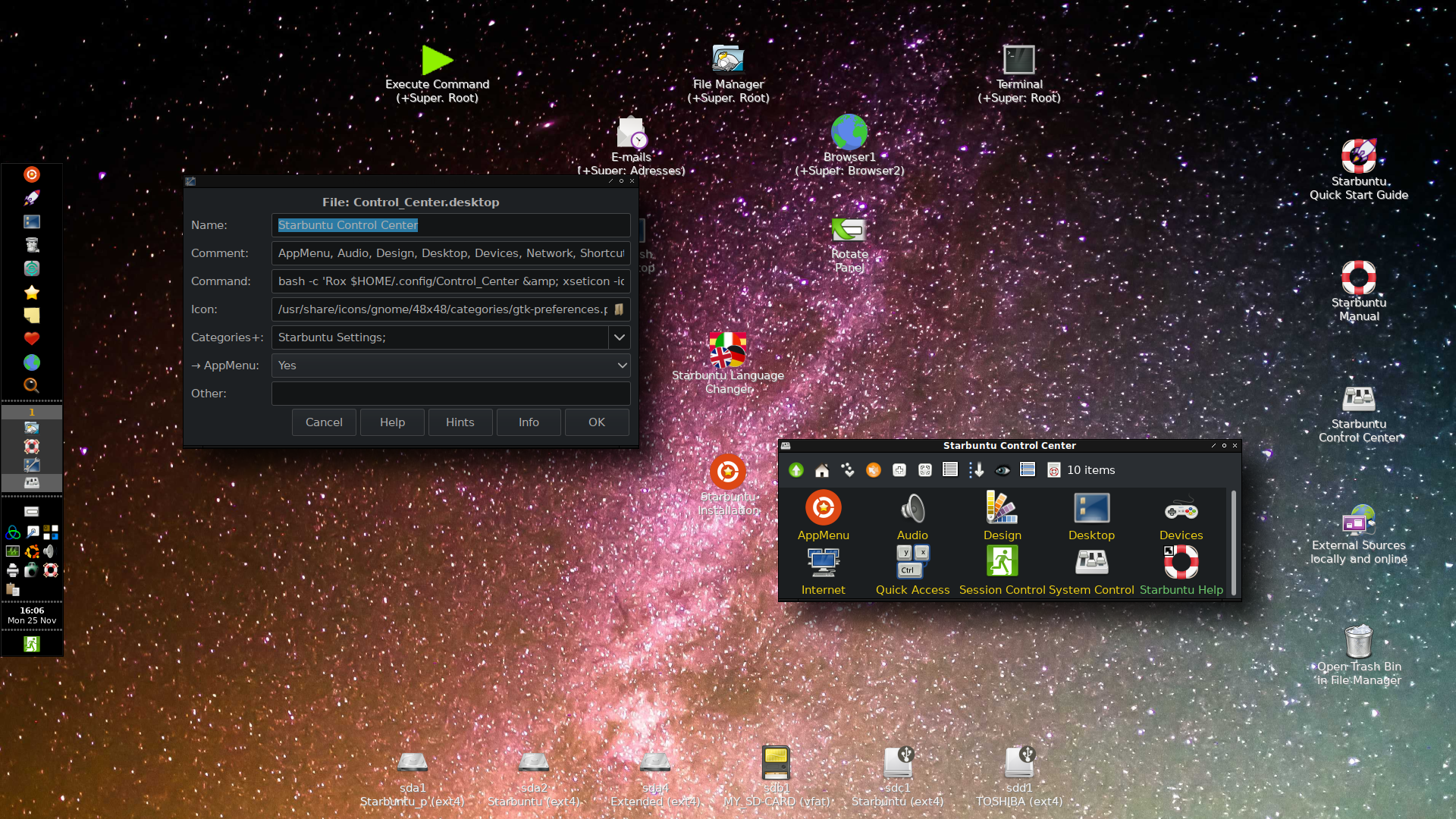Viewport: 1456px width, 819px height.
Task: Open Starbuntu Installation desktop icon
Action: 728,484
